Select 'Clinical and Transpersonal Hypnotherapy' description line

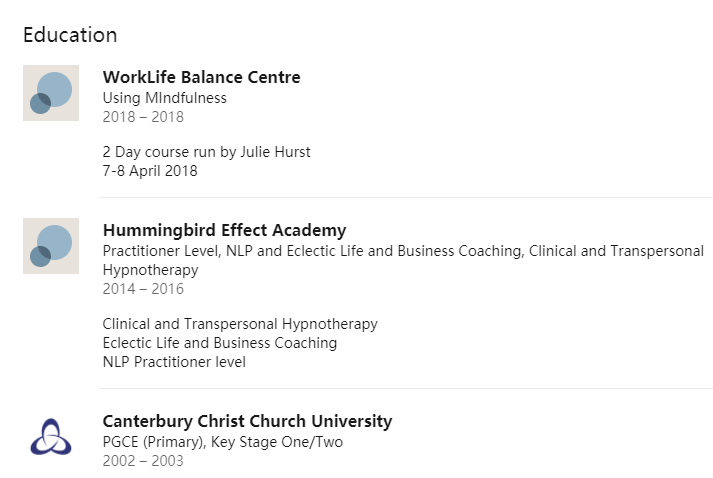[240, 324]
